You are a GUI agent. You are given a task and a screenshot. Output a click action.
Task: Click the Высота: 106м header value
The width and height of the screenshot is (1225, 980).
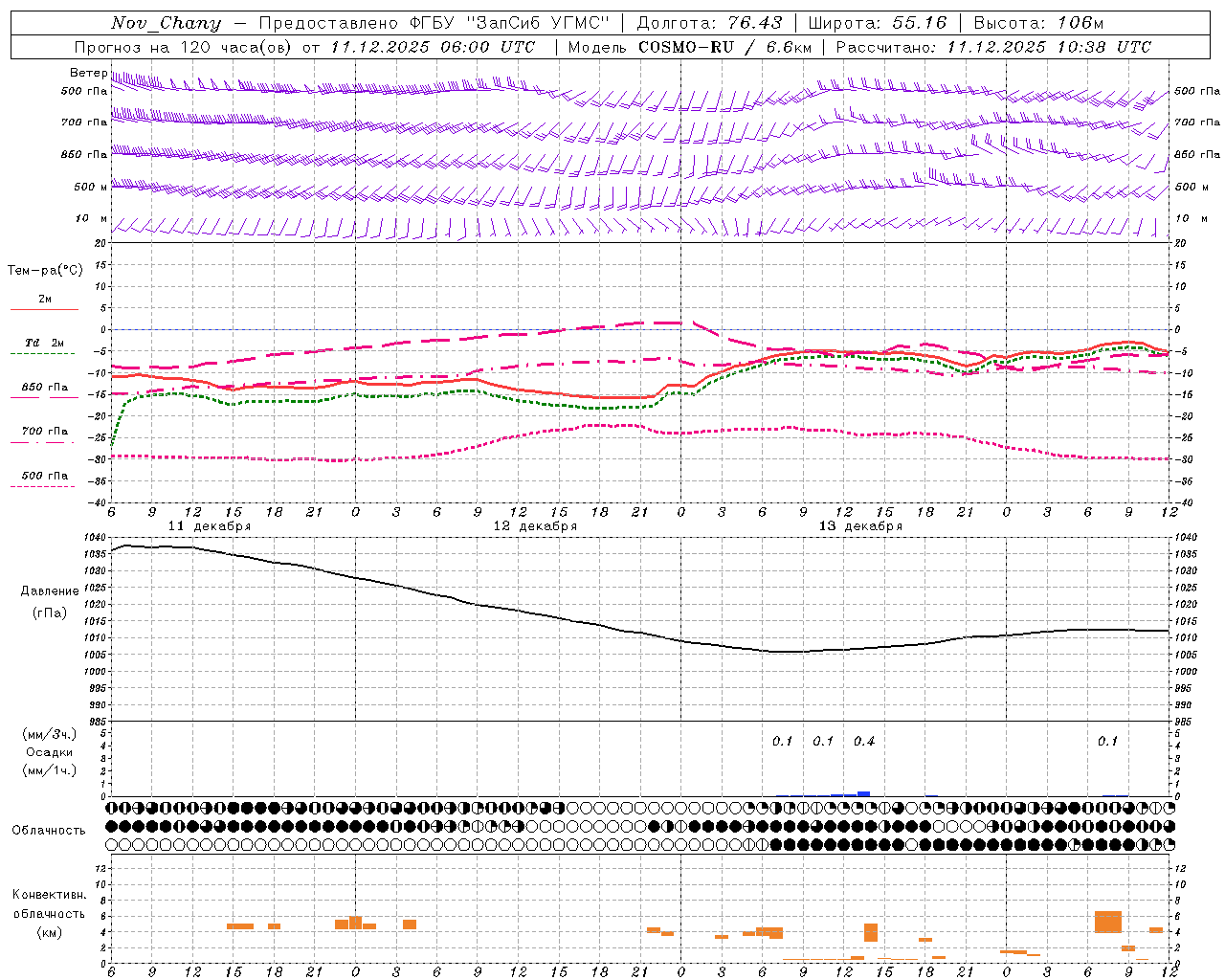pyautogui.click(x=1038, y=23)
